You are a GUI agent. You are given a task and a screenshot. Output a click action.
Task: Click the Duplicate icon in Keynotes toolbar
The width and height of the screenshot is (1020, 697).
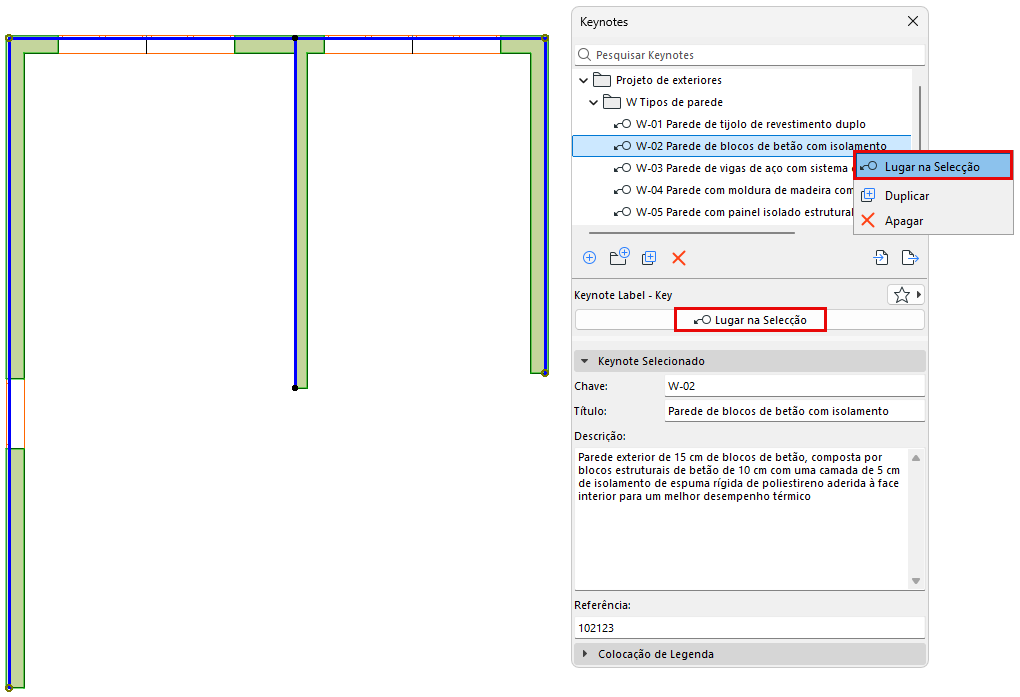(x=649, y=258)
